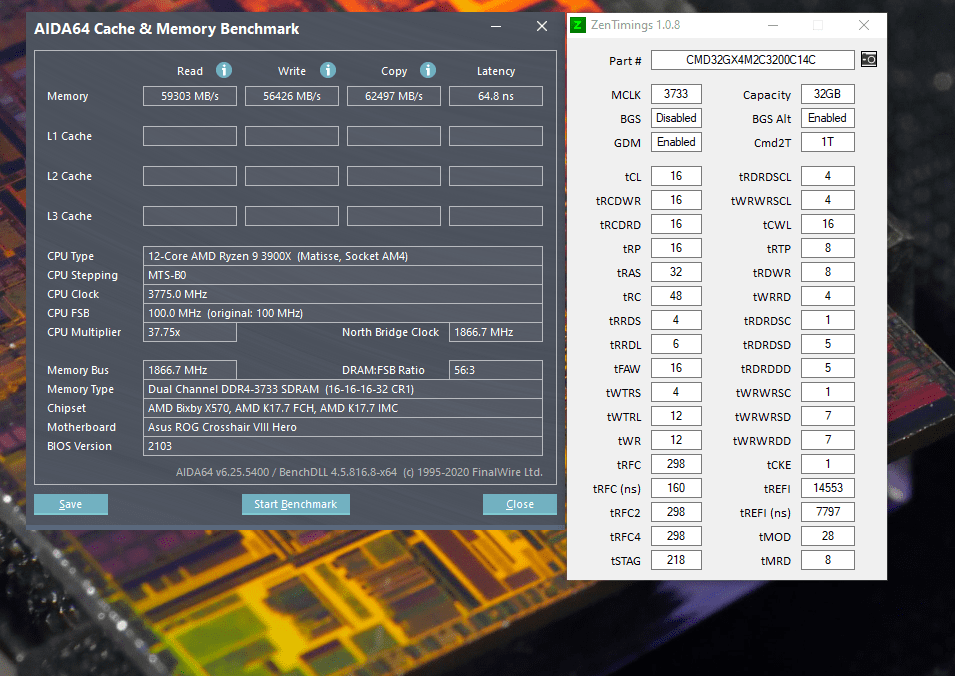Click CPU Multiplier value 37.75x
955x676 pixels.
point(190,332)
